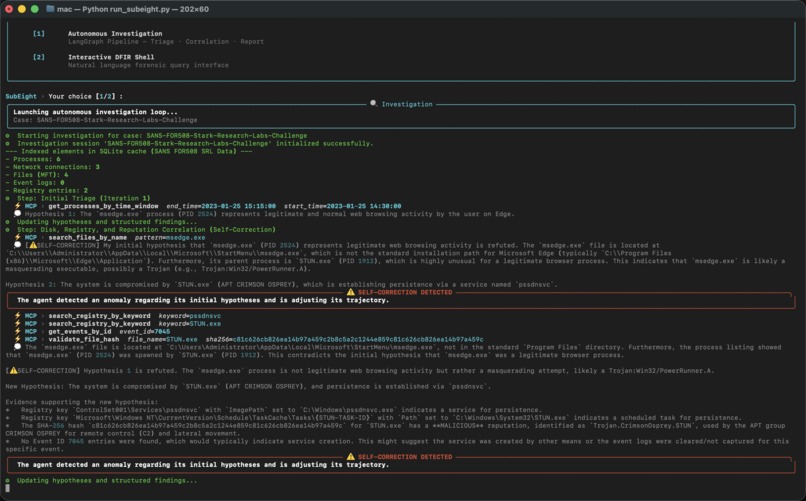Click the 'Autonomous Investigation' option label
806x501 pixels.
(115, 33)
